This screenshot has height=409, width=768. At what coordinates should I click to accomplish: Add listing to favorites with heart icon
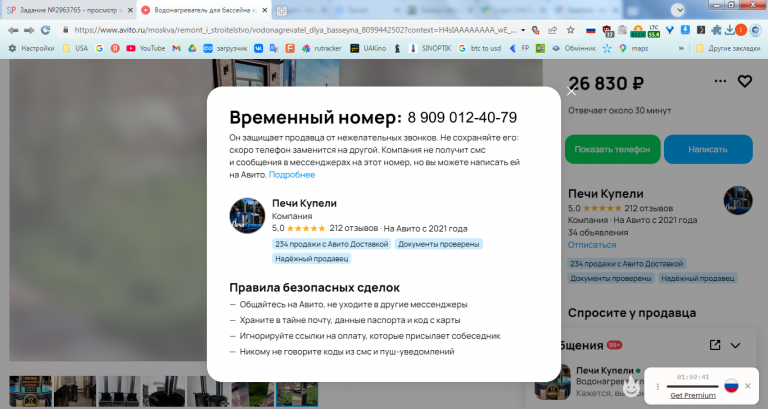(x=745, y=81)
